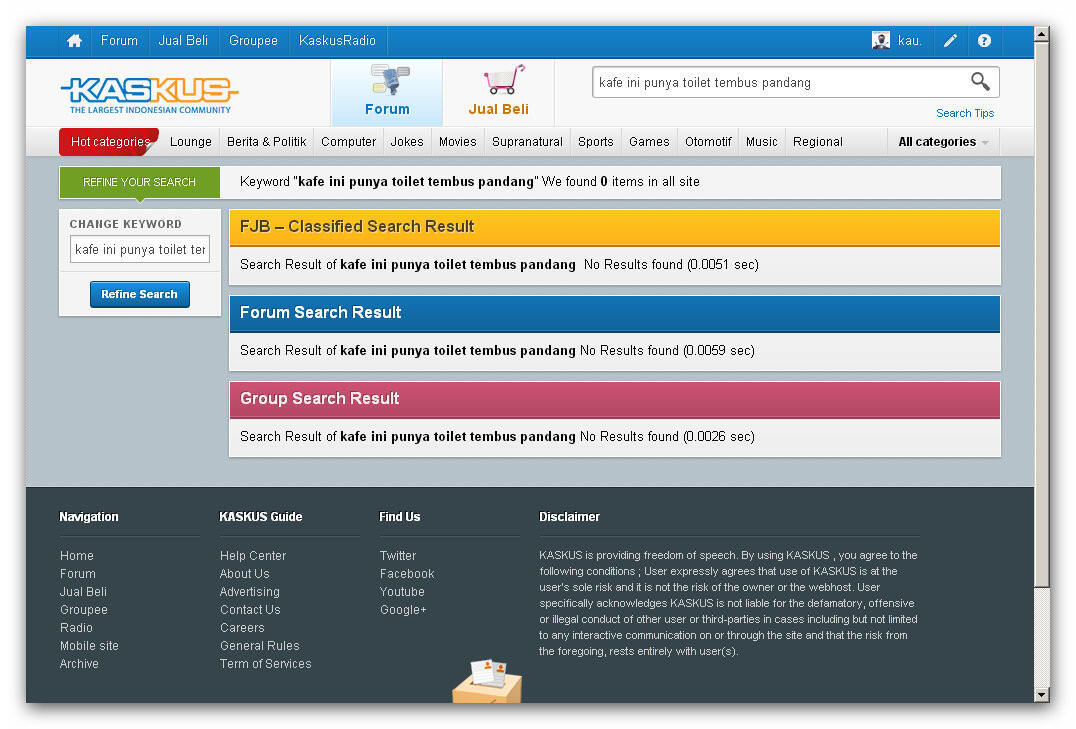1076x729 pixels.
Task: Focus the Change Keyword input field
Action: (x=140, y=249)
